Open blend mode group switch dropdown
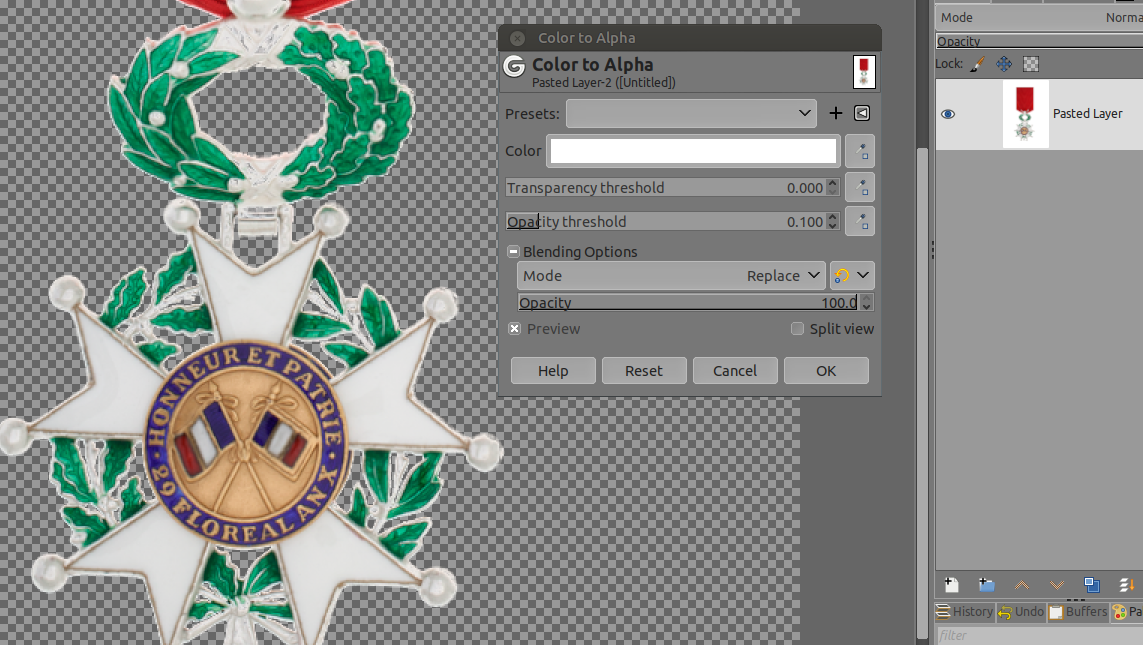Viewport: 1143px width, 645px height. click(x=852, y=275)
